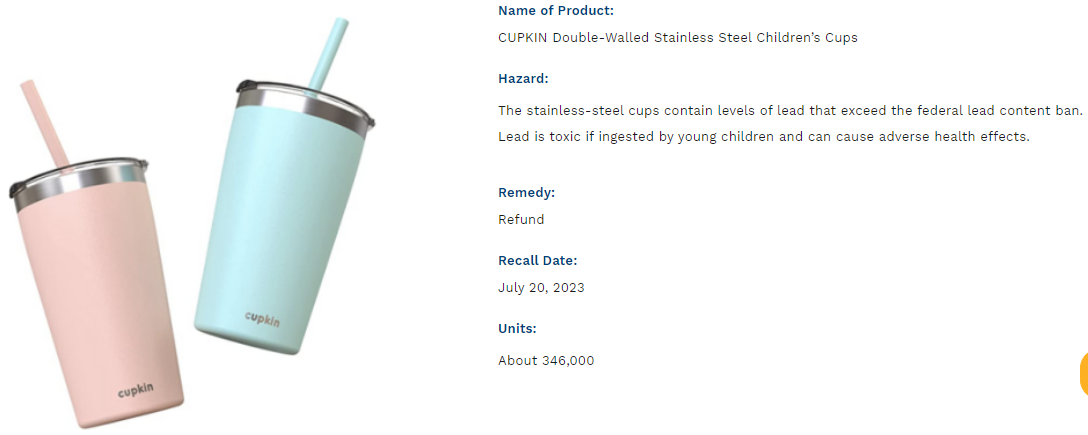Click the "Hazard:" heading
Viewport: 1088px width, 435px height.
tap(523, 79)
